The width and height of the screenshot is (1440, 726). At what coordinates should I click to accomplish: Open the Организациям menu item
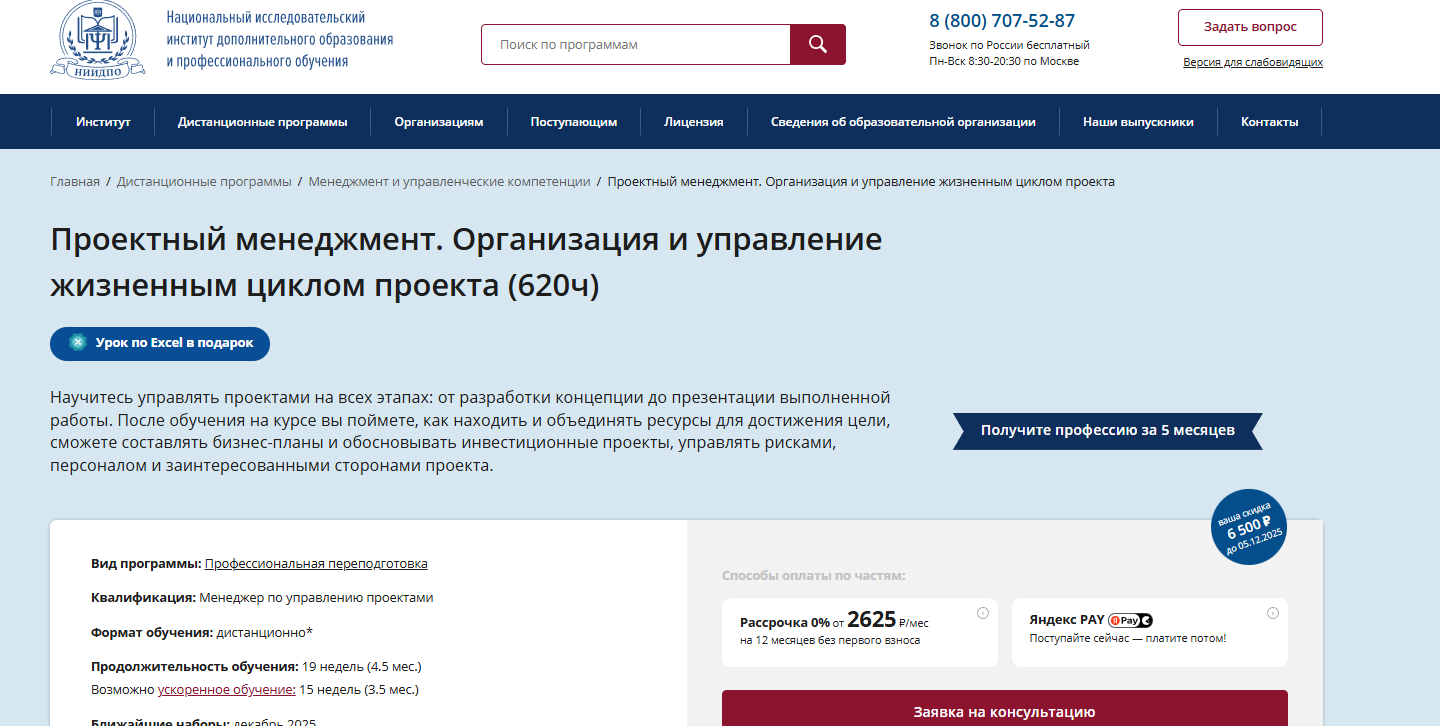tap(438, 122)
